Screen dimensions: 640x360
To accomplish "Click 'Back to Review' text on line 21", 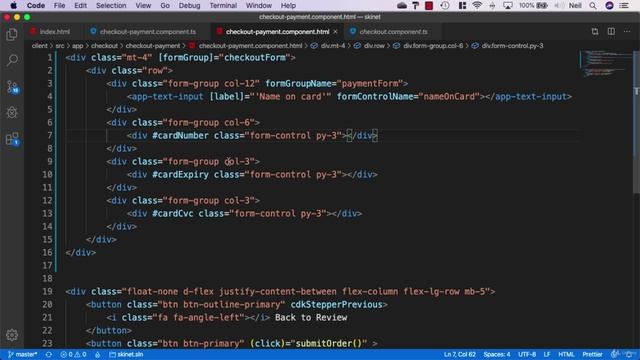I will [x=311, y=318].
